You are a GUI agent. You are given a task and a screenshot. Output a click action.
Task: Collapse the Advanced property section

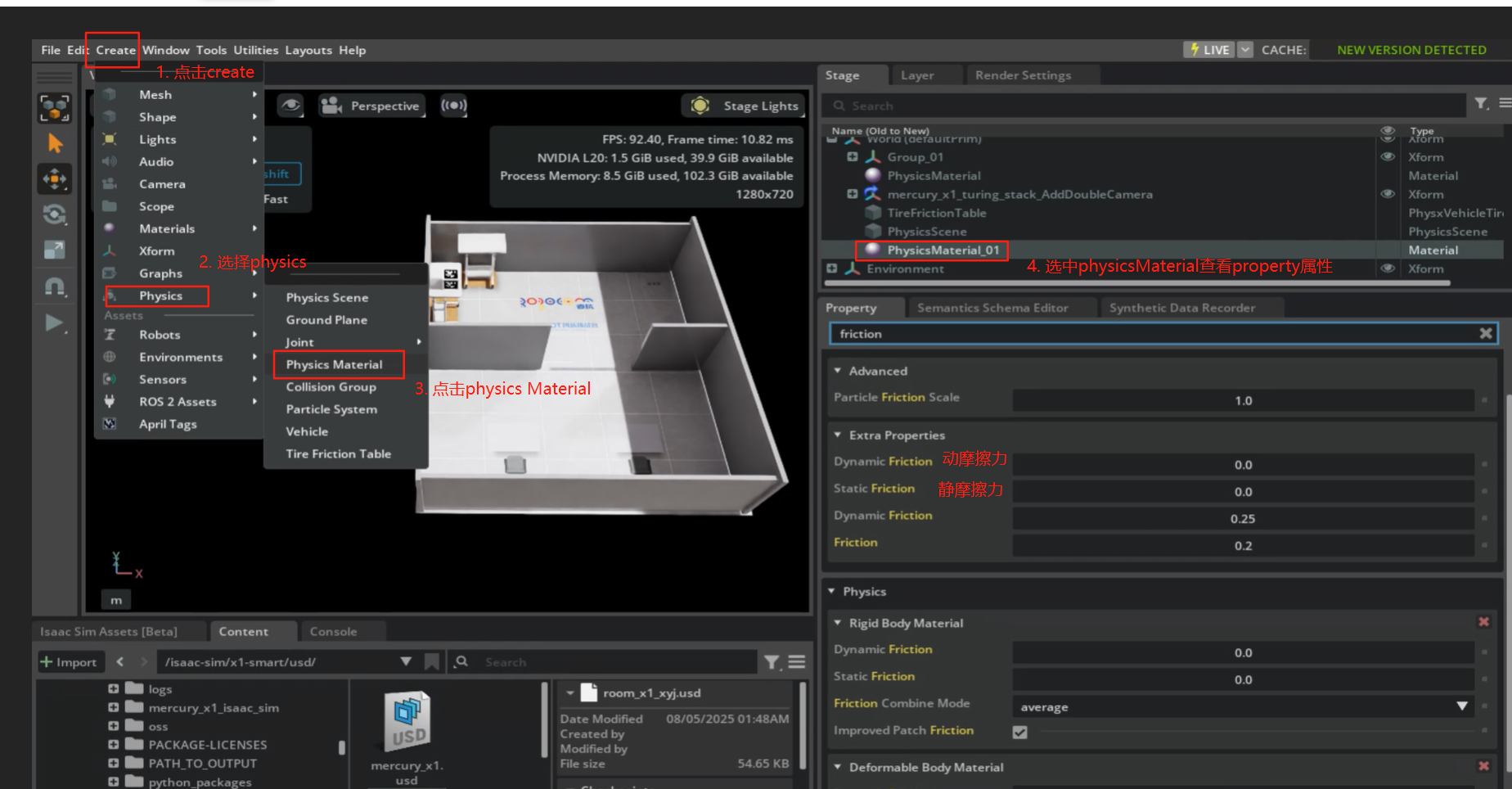pyautogui.click(x=838, y=371)
